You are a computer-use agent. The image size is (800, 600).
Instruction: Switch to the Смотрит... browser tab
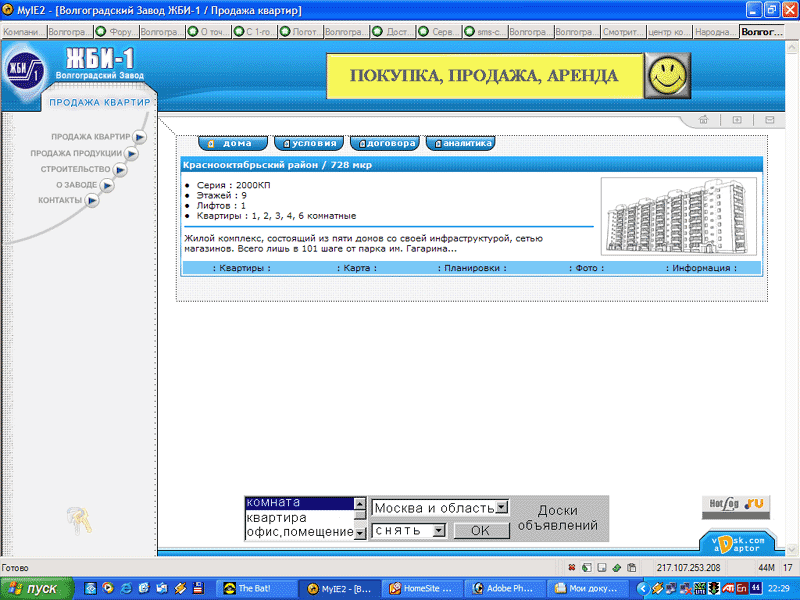point(622,32)
